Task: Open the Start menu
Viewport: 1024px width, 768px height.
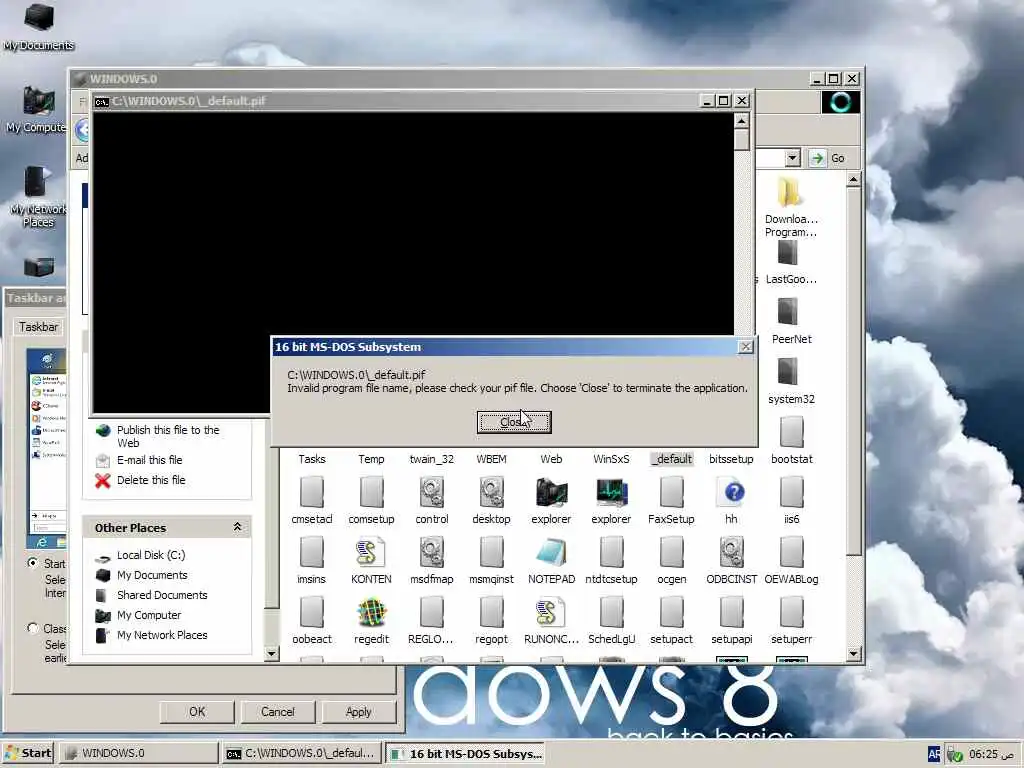Action: 27,753
